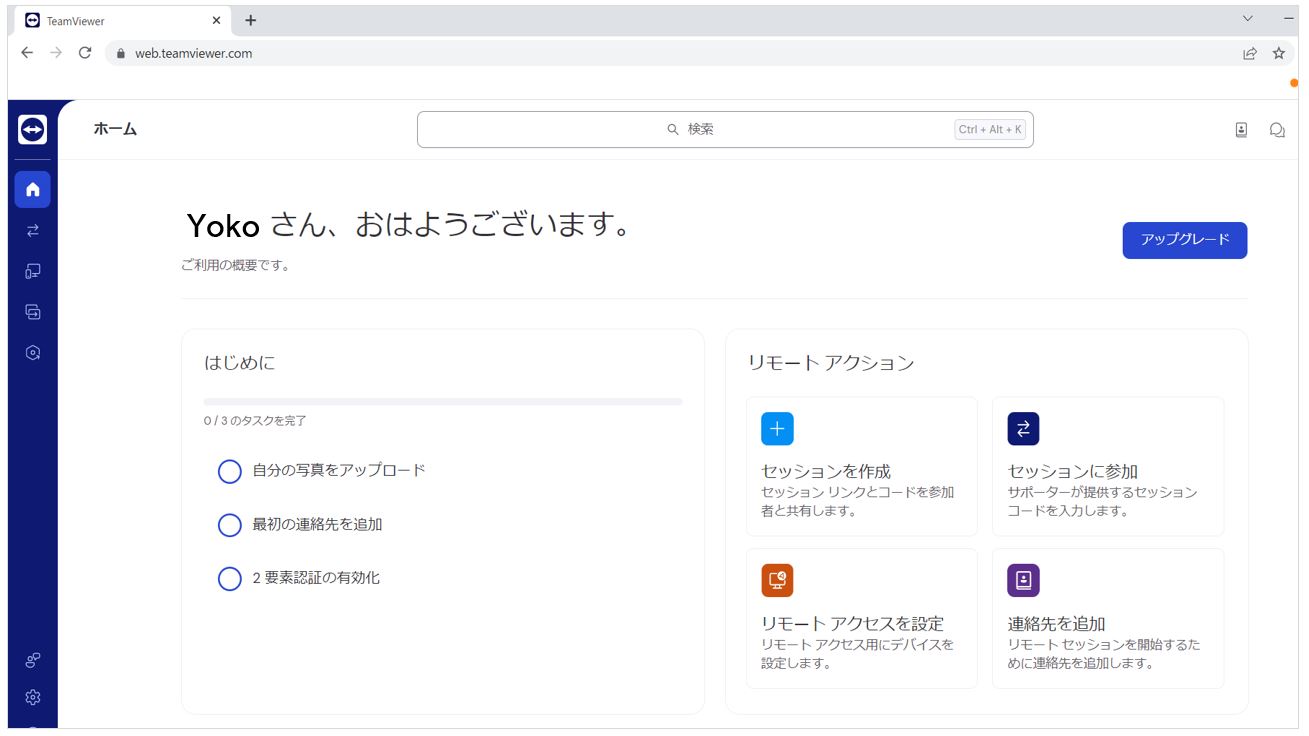
Task: Open the remote sessions icon in the sidebar
Action: click(32, 228)
